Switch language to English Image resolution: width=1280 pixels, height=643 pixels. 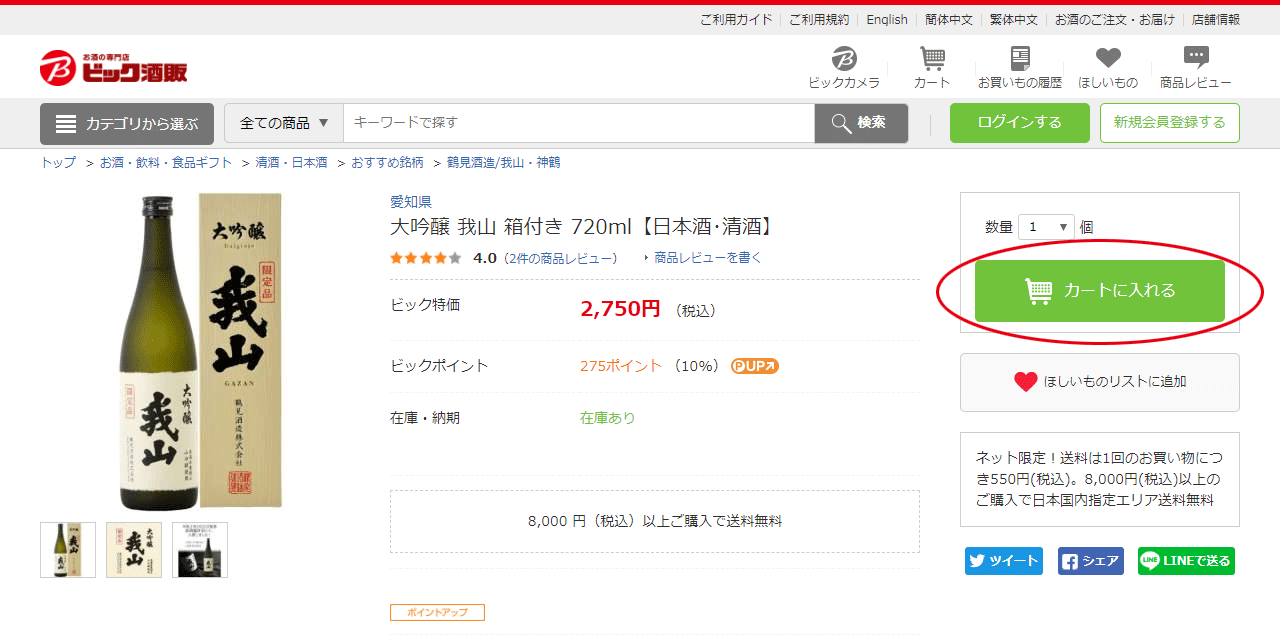click(x=887, y=20)
